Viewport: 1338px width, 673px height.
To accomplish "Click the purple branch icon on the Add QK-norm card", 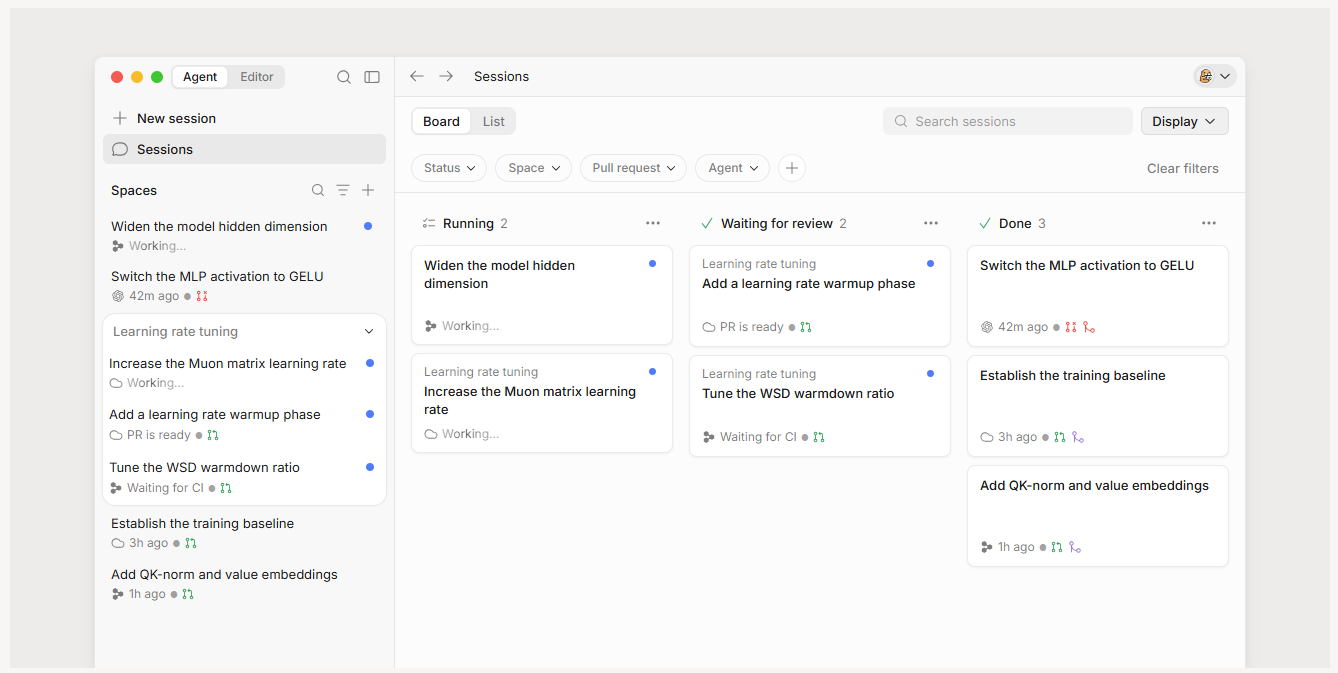I will [x=1075, y=547].
